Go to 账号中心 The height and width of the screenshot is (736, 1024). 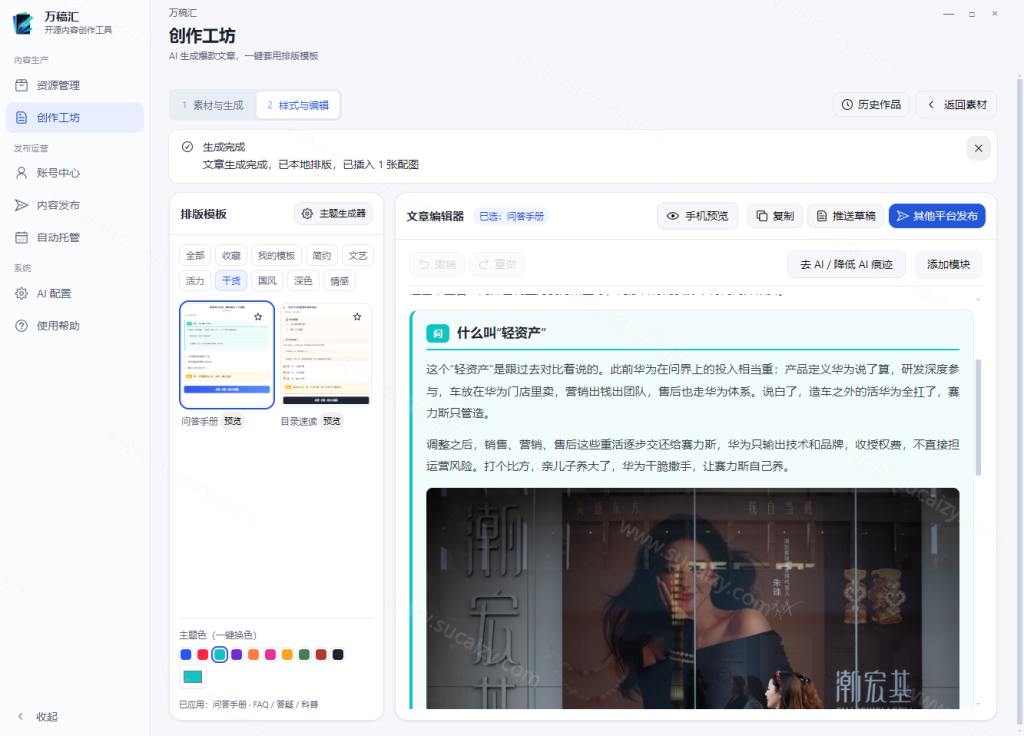[74, 173]
